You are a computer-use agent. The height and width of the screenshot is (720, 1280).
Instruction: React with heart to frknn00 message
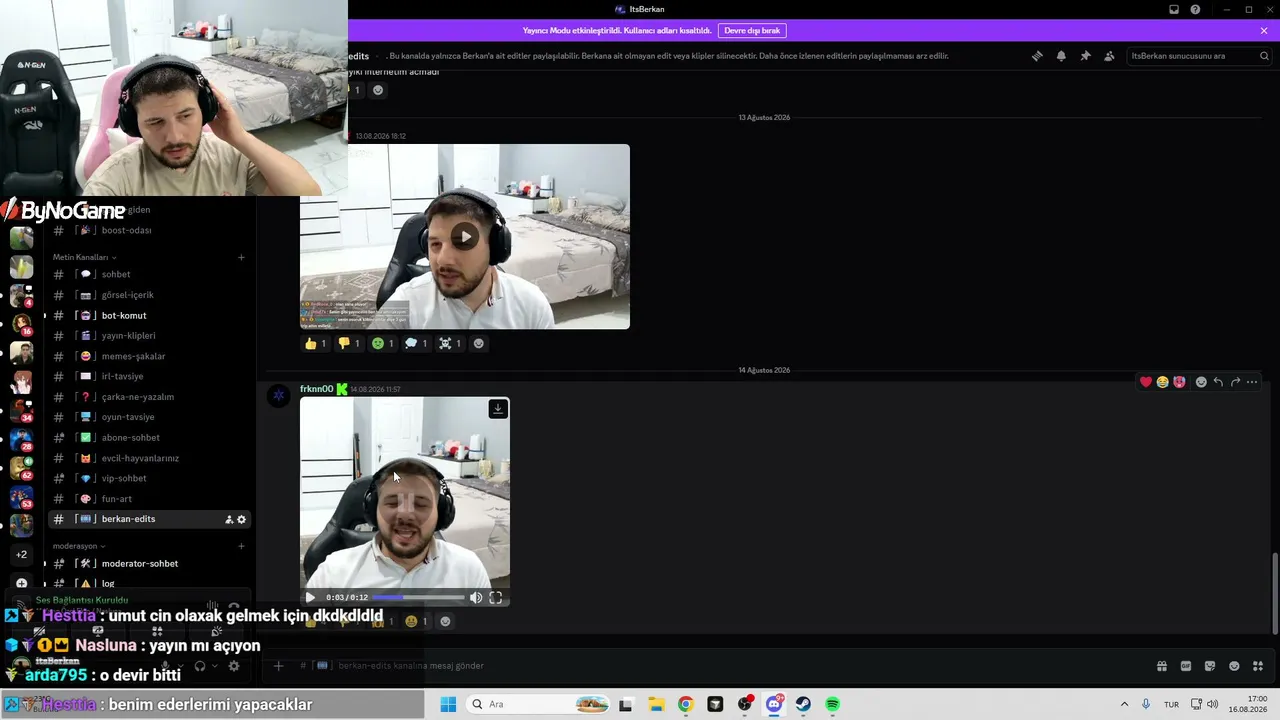click(x=1146, y=382)
